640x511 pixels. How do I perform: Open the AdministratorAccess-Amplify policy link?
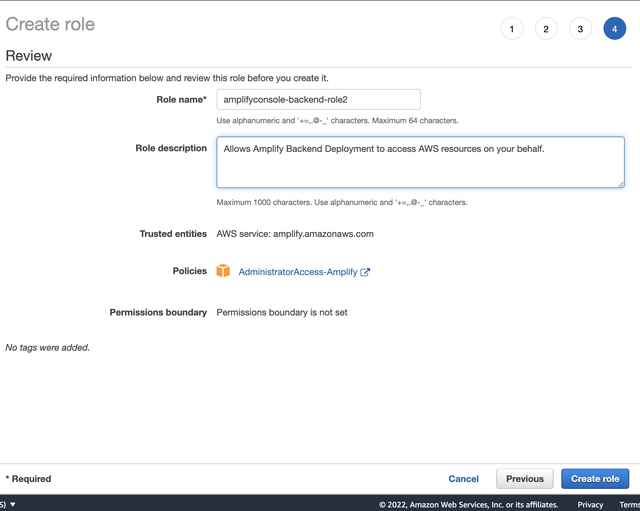pos(298,272)
